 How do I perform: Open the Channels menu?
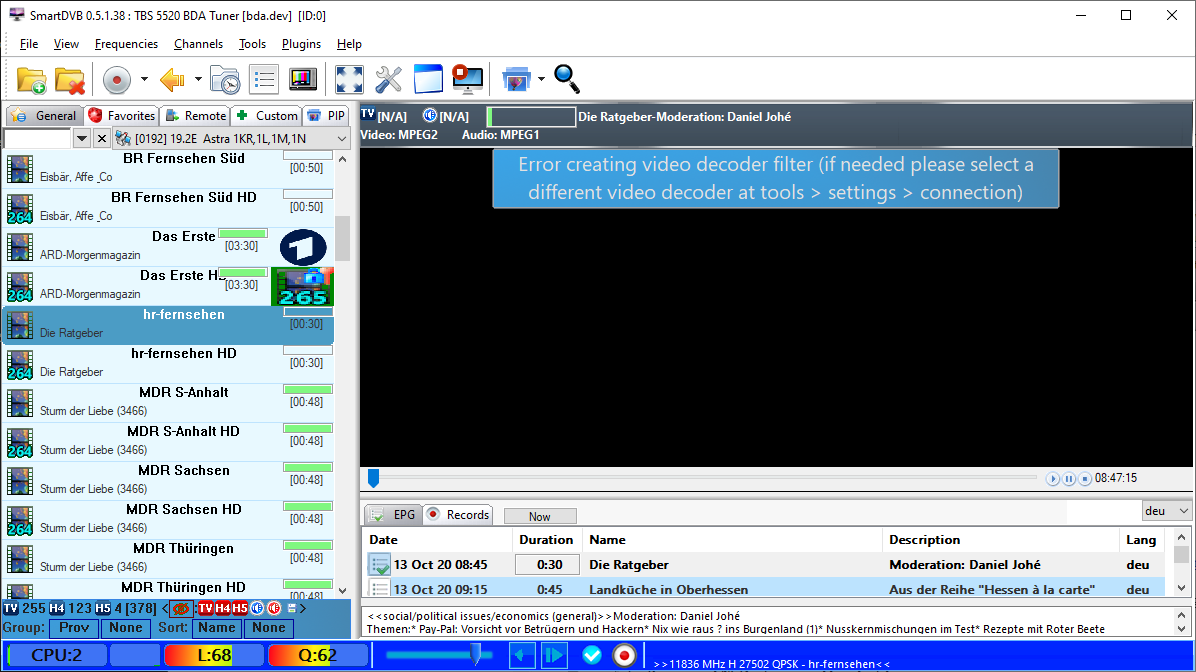tap(198, 44)
